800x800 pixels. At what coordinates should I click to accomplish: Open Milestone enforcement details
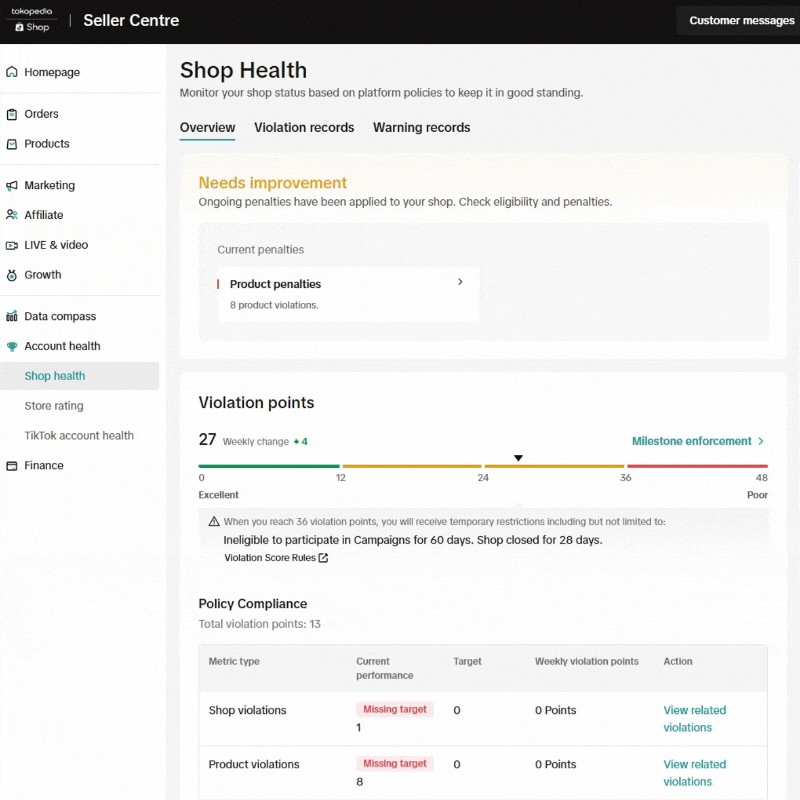tap(698, 441)
